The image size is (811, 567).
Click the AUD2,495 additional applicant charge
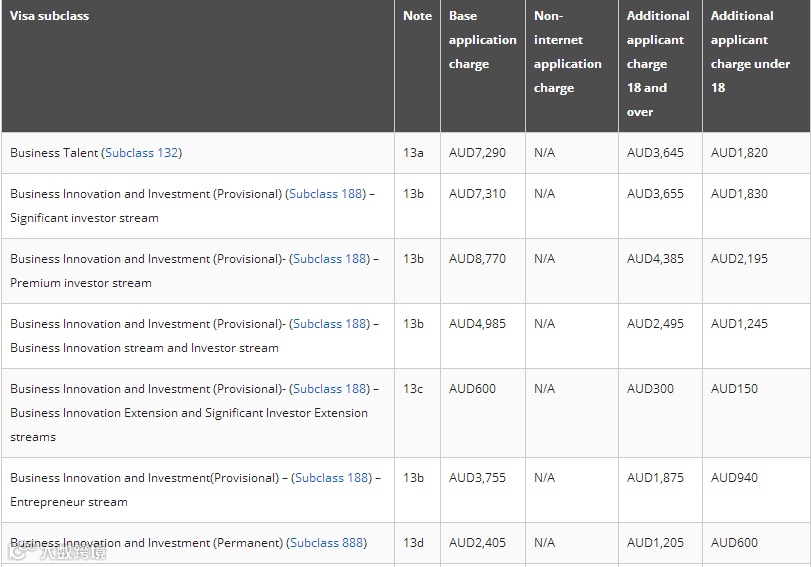point(655,324)
